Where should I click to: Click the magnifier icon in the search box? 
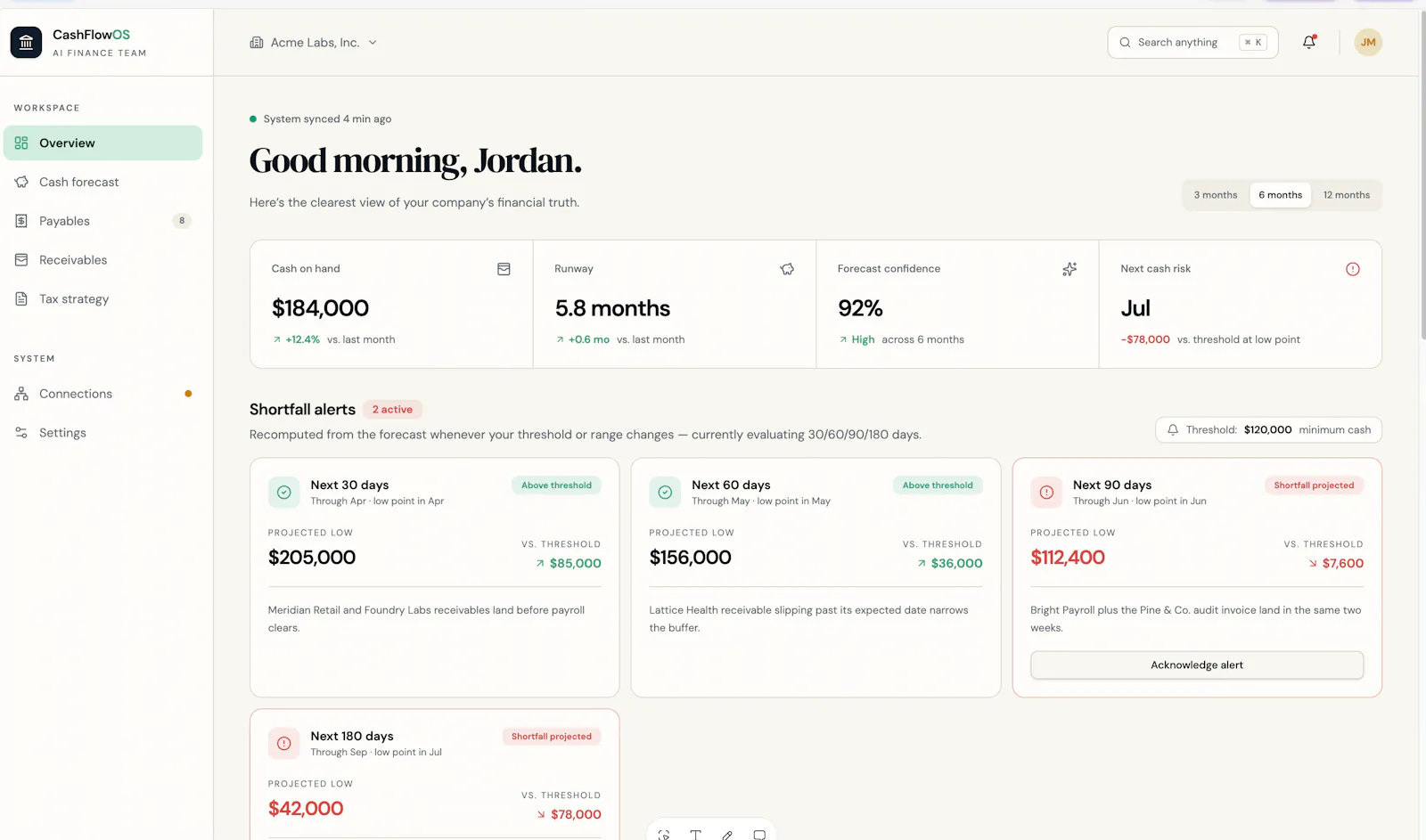click(x=1125, y=42)
